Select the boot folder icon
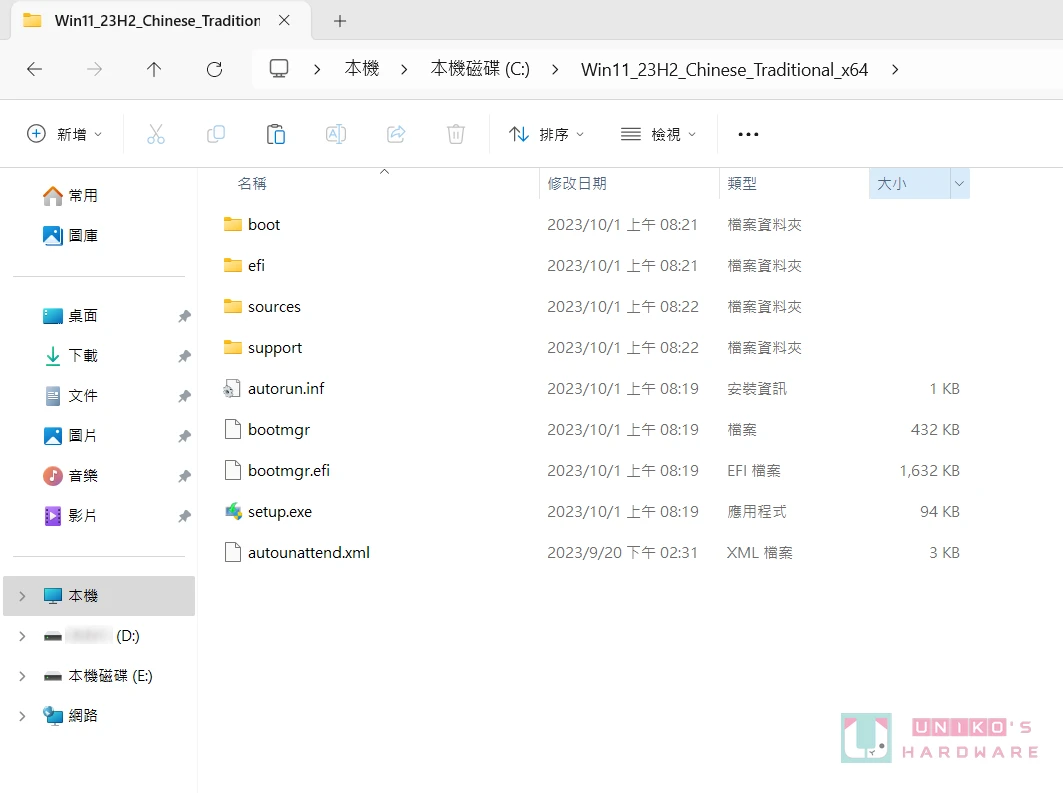The height and width of the screenshot is (793, 1063). 233,224
